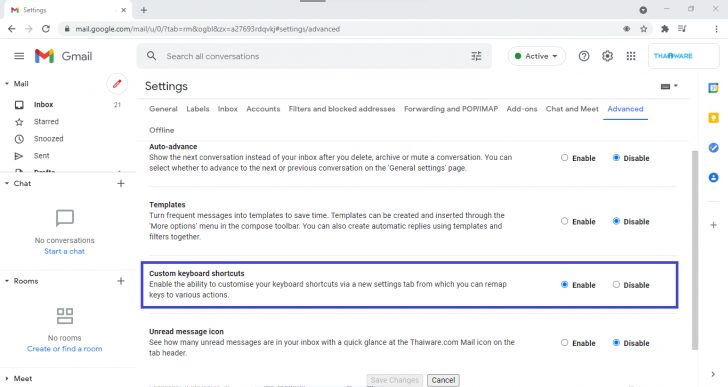
Task: Click the eye icon in address bar
Action: [x=626, y=29]
